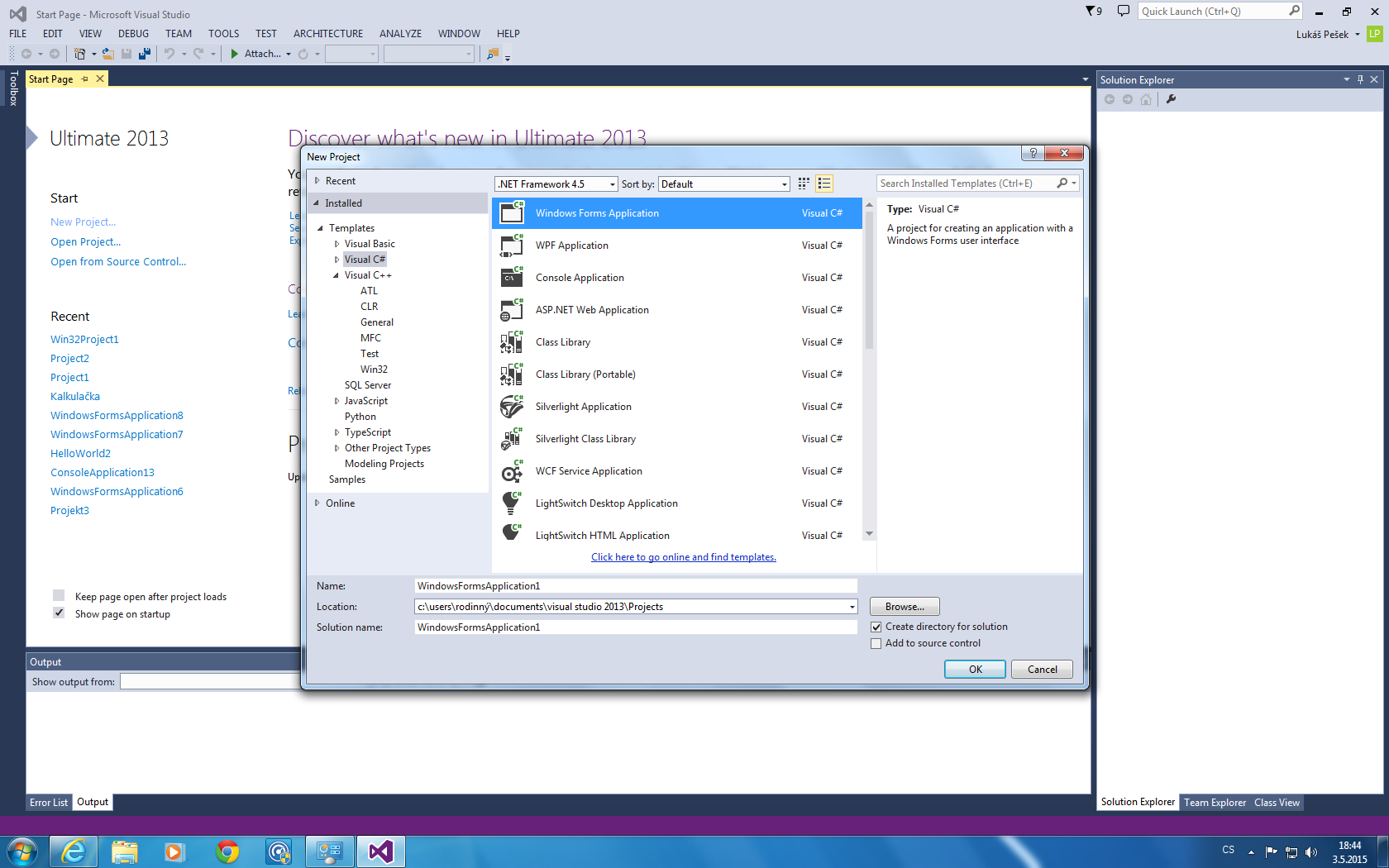The image size is (1389, 868).
Task: Collapse the Templates tree node
Action: [x=321, y=228]
